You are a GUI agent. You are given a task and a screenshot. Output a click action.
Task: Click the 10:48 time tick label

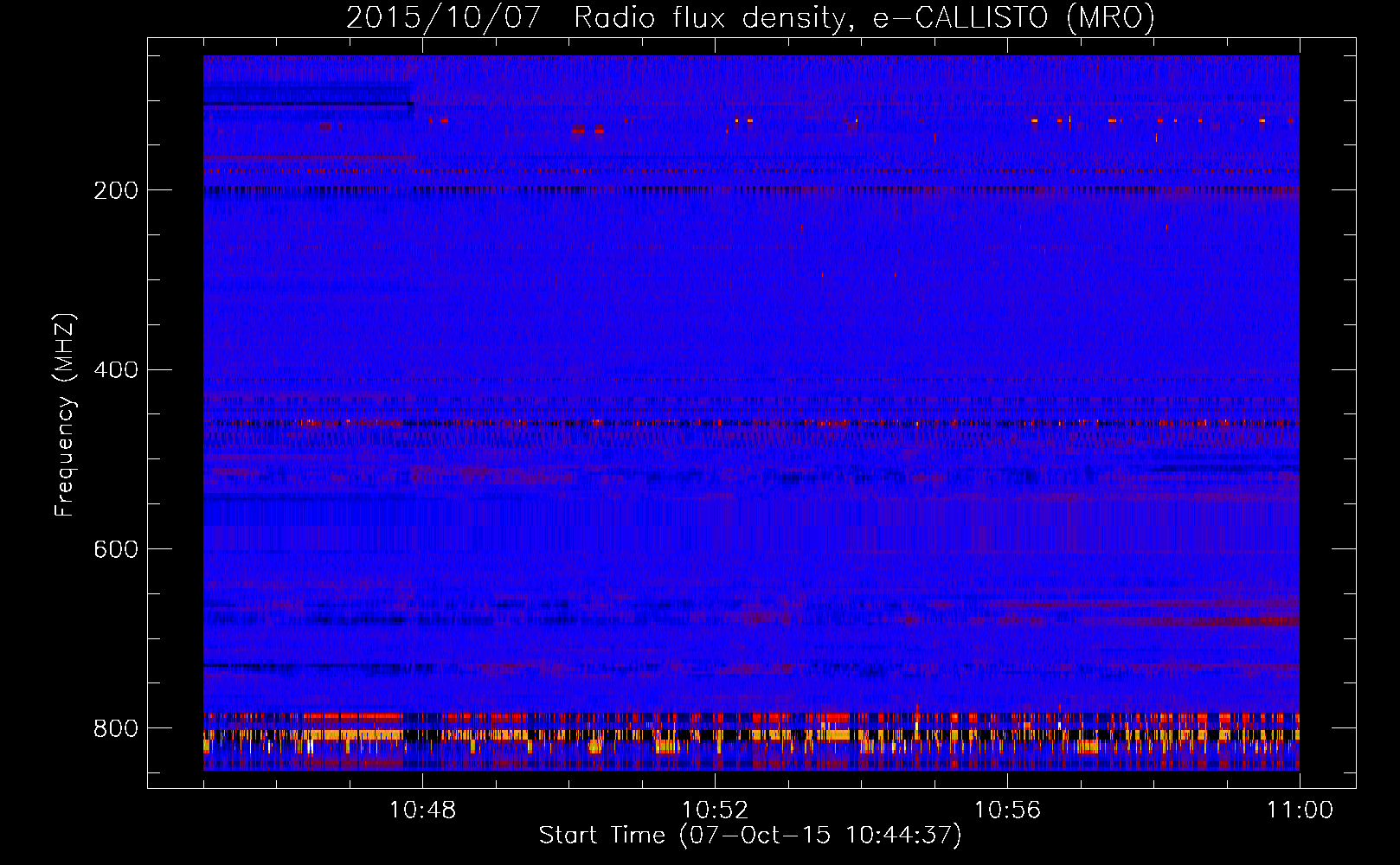pos(422,811)
